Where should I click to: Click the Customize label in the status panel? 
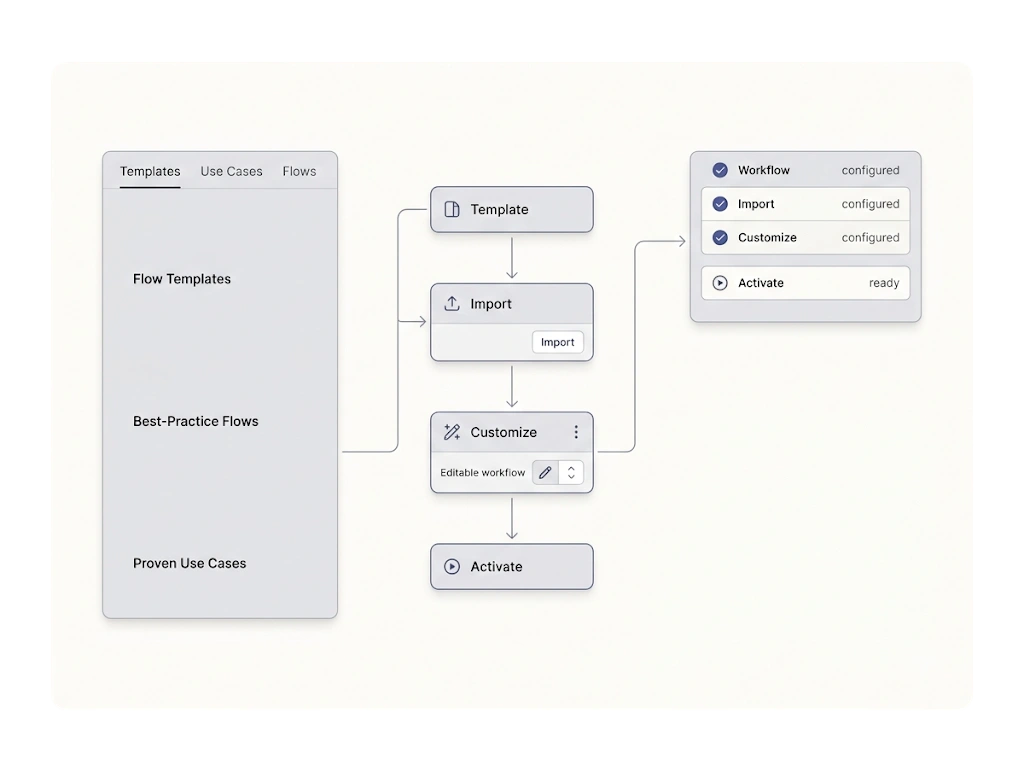767,237
